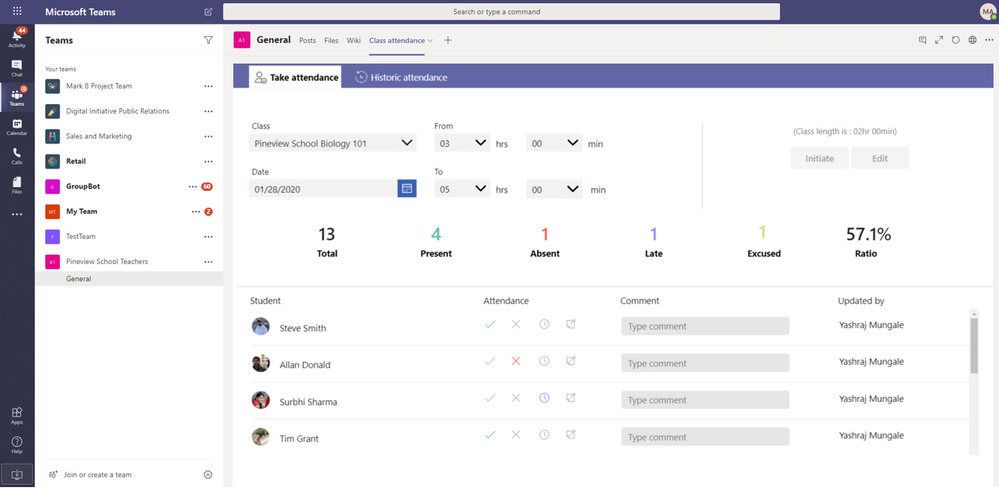Toggle Tim Grant present checkmark
This screenshot has width=999, height=488.
coord(490,435)
